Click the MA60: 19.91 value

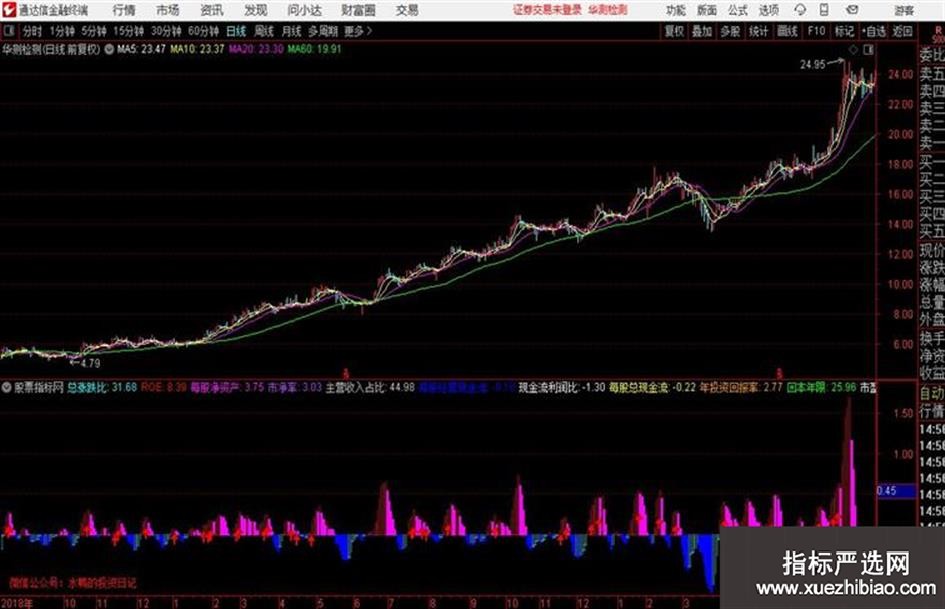pyautogui.click(x=314, y=49)
